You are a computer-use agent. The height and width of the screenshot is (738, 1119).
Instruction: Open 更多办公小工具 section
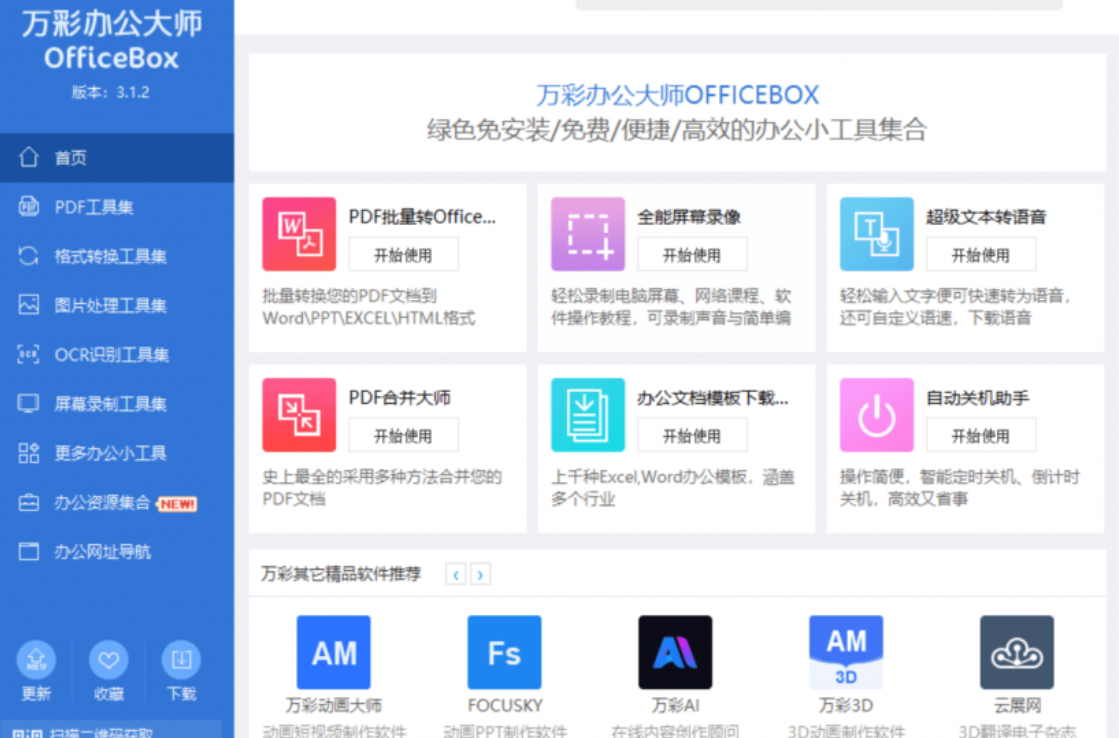(x=116, y=453)
